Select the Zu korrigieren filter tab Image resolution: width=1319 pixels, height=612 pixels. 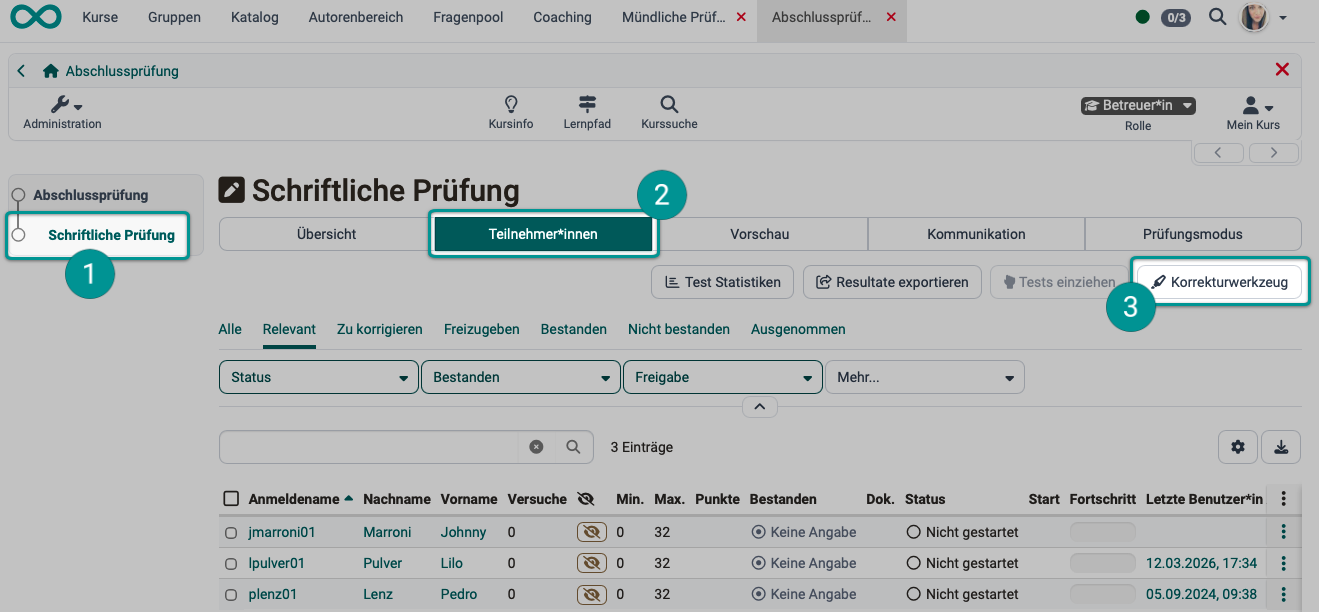tap(379, 329)
